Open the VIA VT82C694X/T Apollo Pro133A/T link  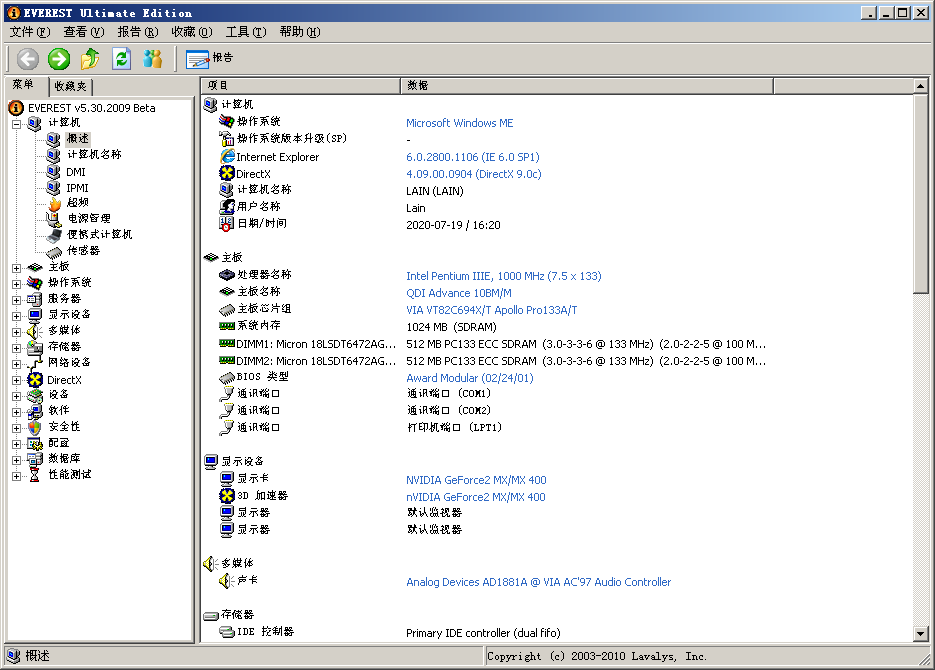(492, 310)
